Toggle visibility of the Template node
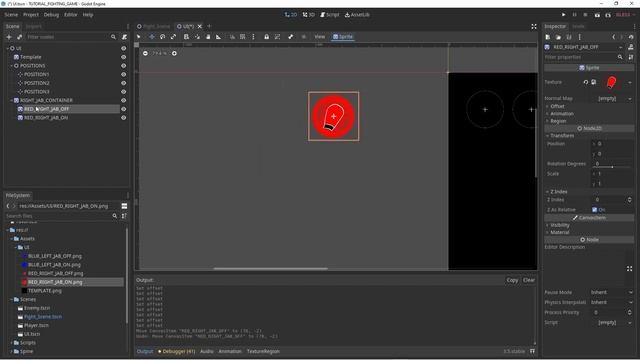The image size is (640, 360). pyautogui.click(x=123, y=57)
